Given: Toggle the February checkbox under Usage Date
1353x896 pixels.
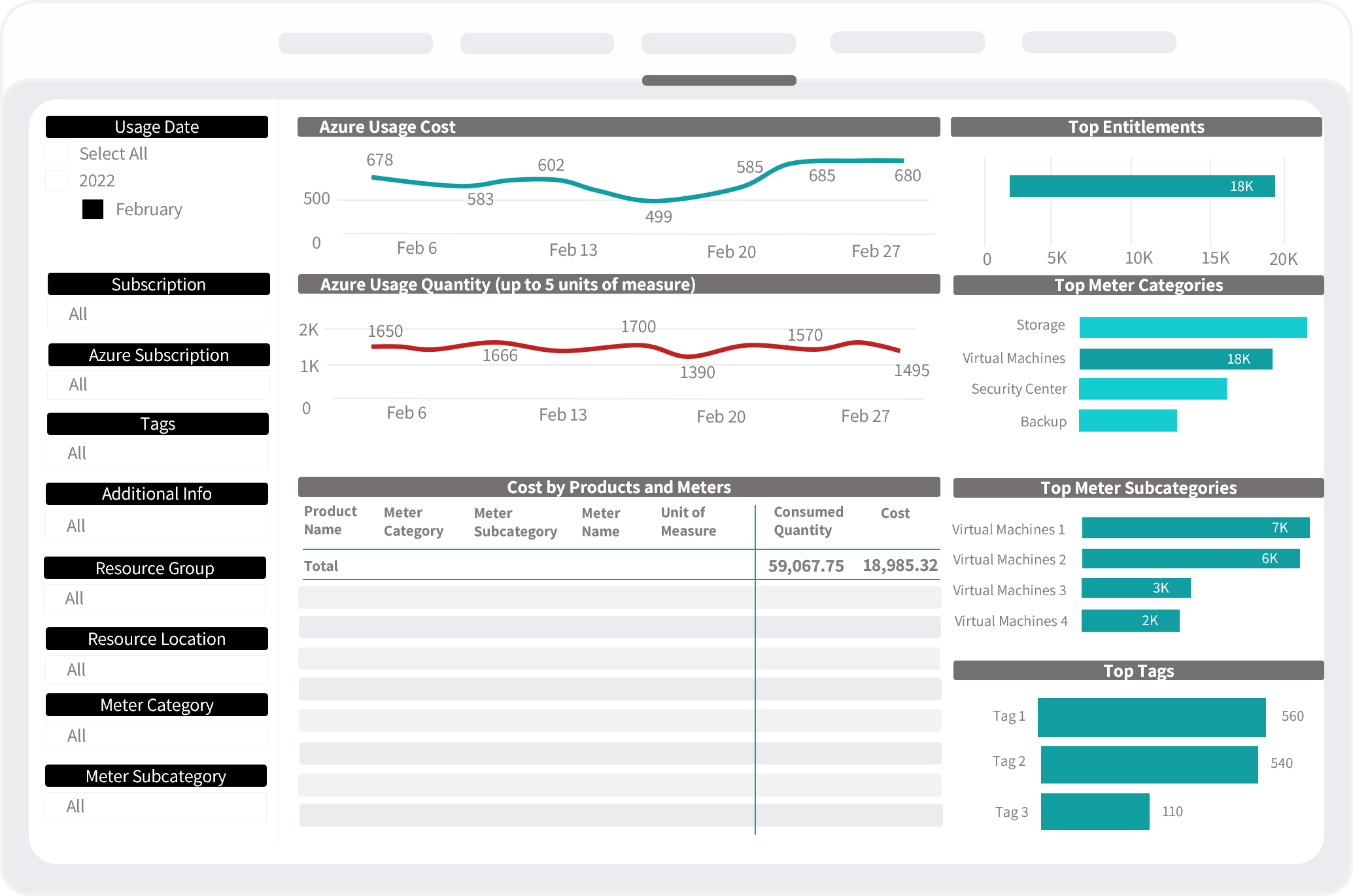Looking at the screenshot, I should click(x=91, y=209).
